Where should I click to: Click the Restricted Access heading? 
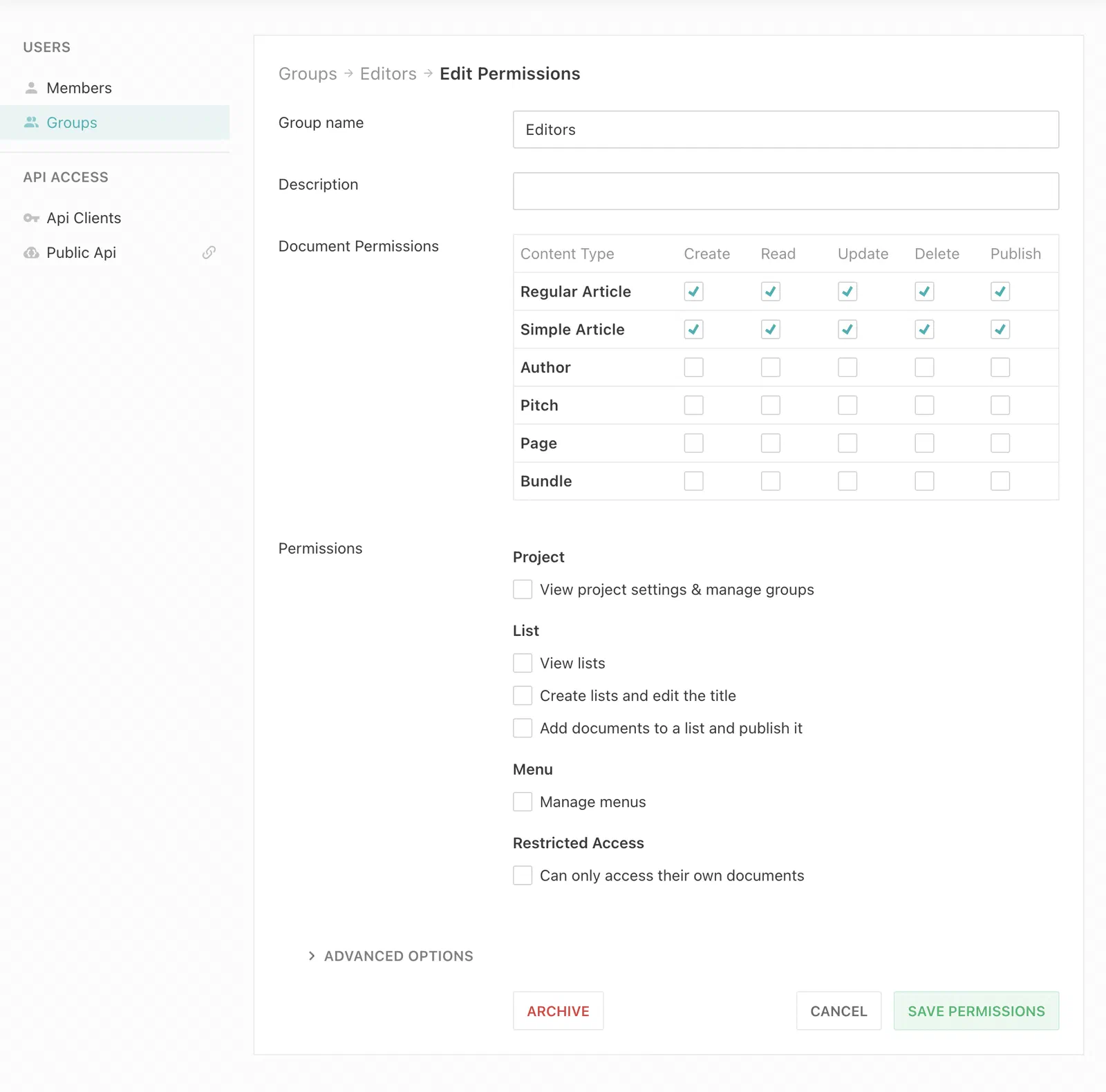click(579, 843)
